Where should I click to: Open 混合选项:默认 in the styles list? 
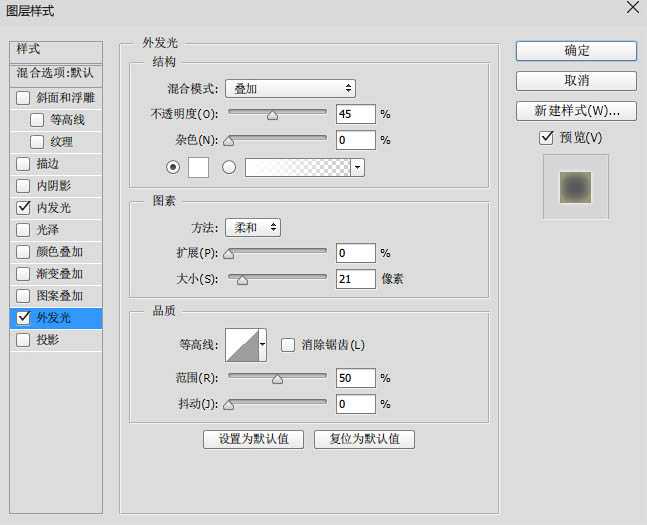(55, 74)
